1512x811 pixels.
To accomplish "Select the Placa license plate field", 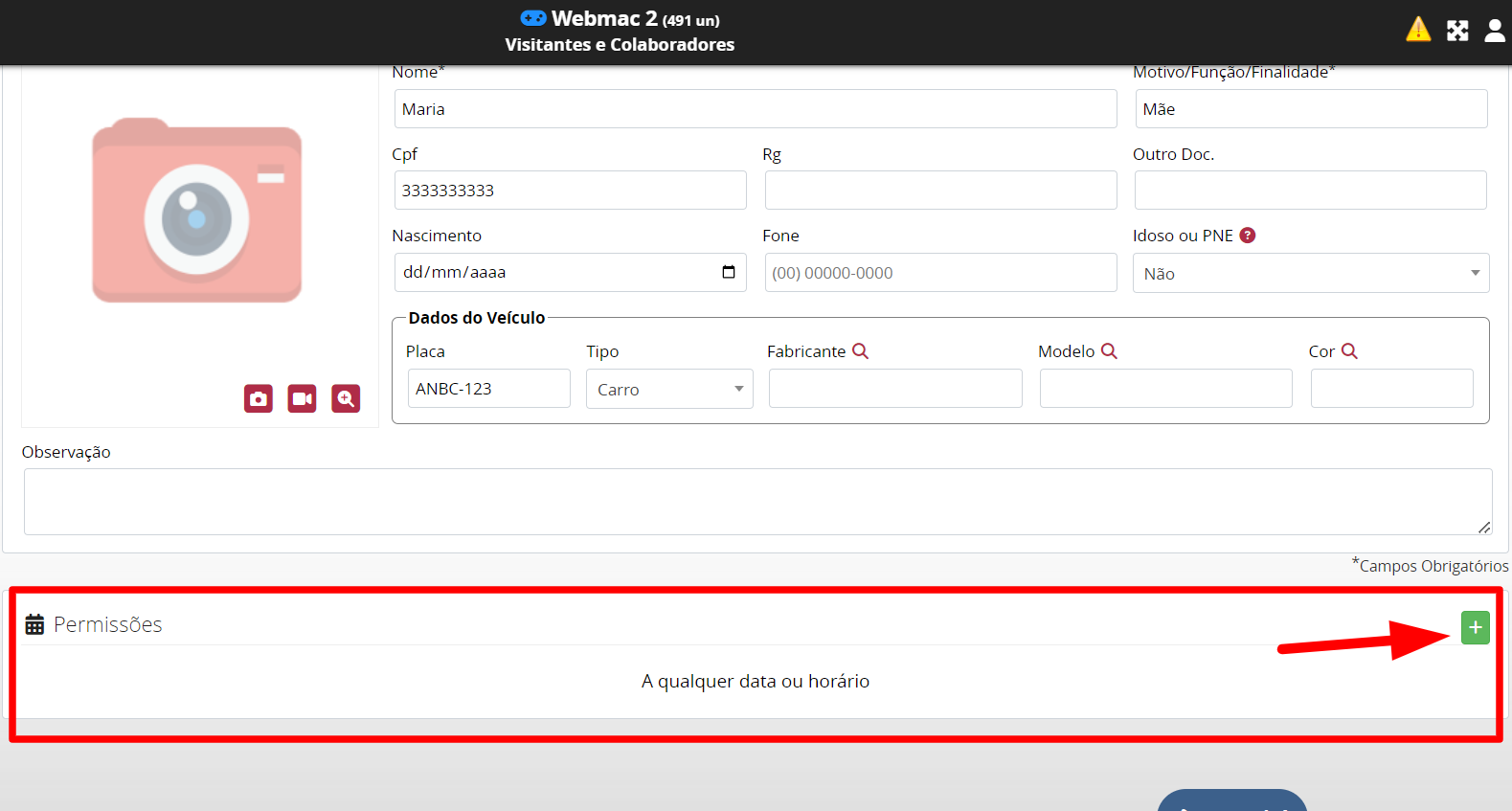I will tap(488, 389).
